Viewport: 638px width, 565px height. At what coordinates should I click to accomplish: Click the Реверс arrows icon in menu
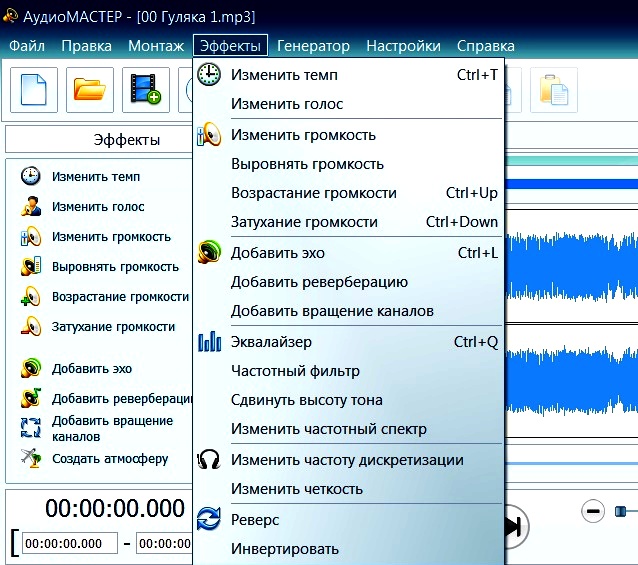(x=210, y=520)
